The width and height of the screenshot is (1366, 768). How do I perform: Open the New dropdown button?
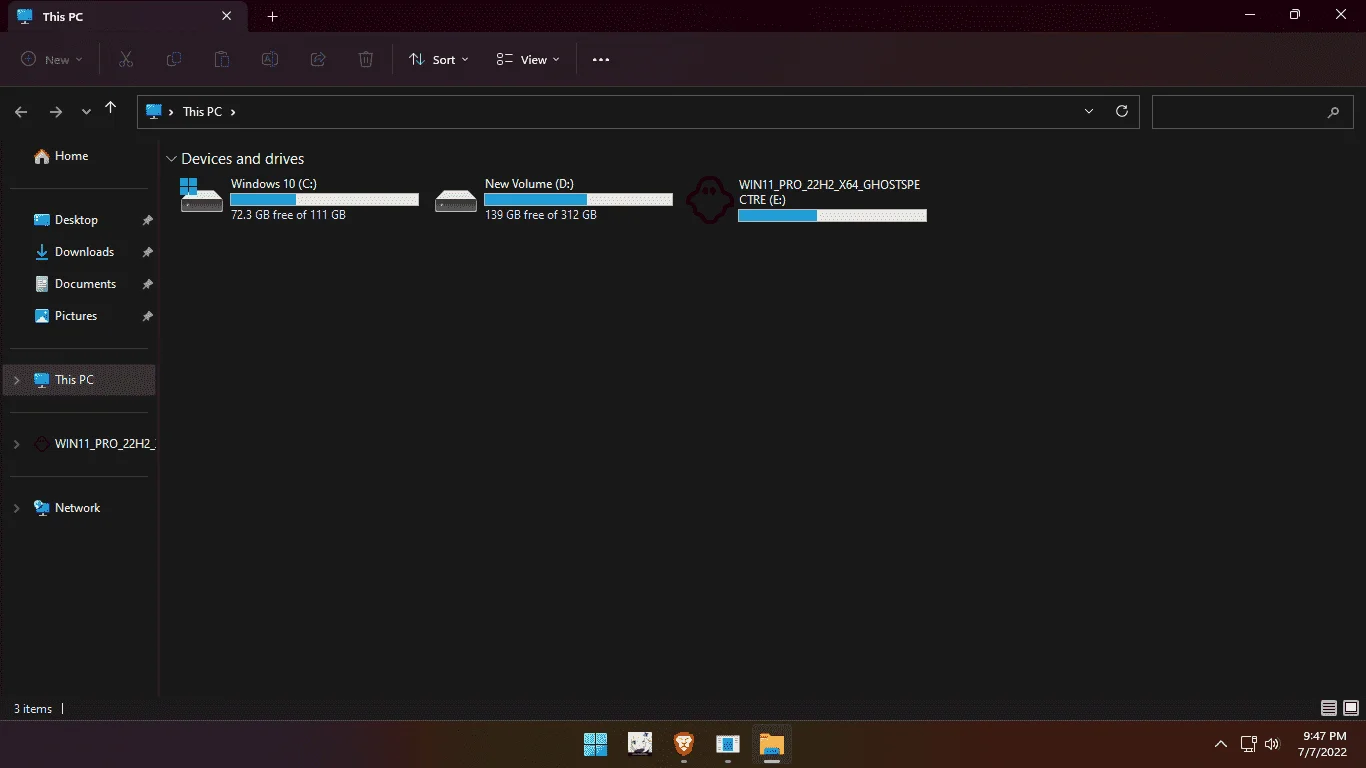click(52, 60)
